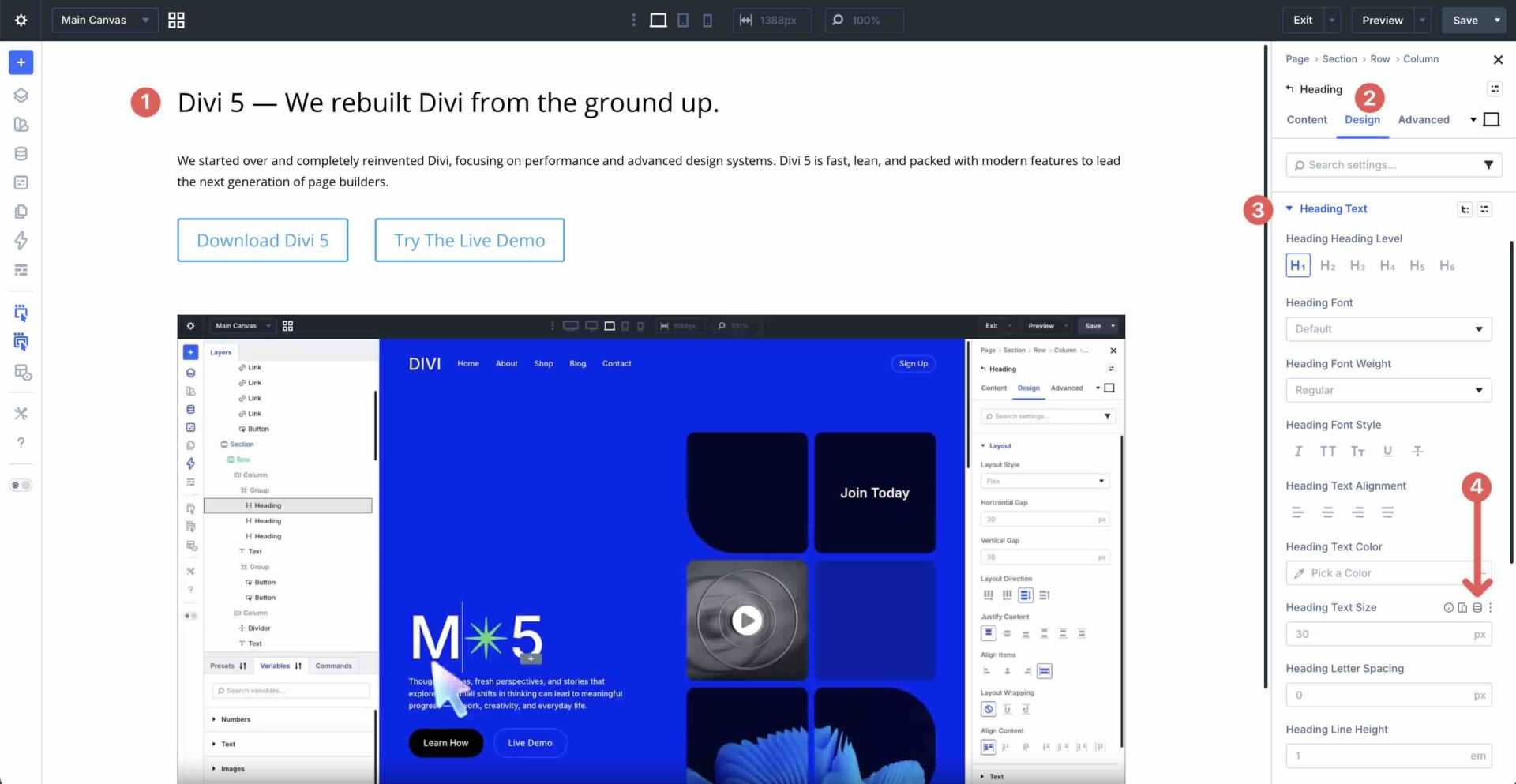This screenshot has height=784, width=1516.
Task: Open the dropdown arrow beside Preview
Action: pyautogui.click(x=1422, y=20)
